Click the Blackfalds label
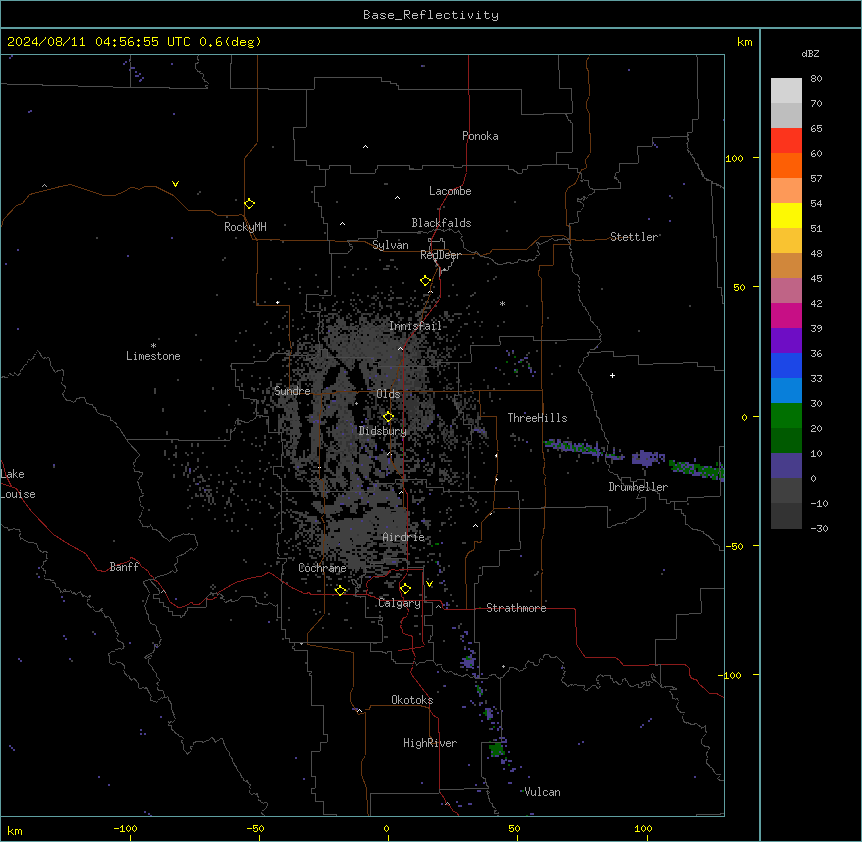Image resolution: width=862 pixels, height=842 pixels. (x=441, y=223)
